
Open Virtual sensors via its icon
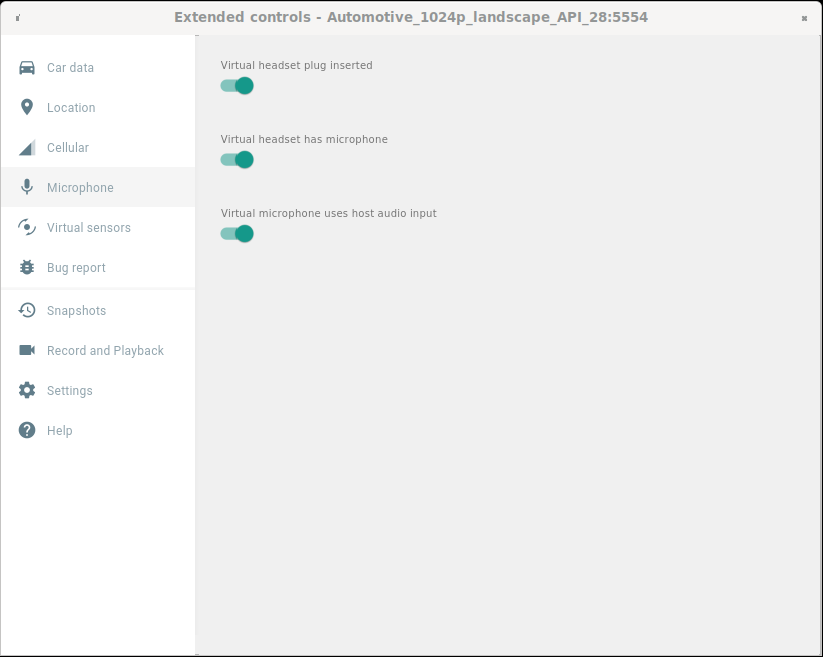[x=26, y=227]
